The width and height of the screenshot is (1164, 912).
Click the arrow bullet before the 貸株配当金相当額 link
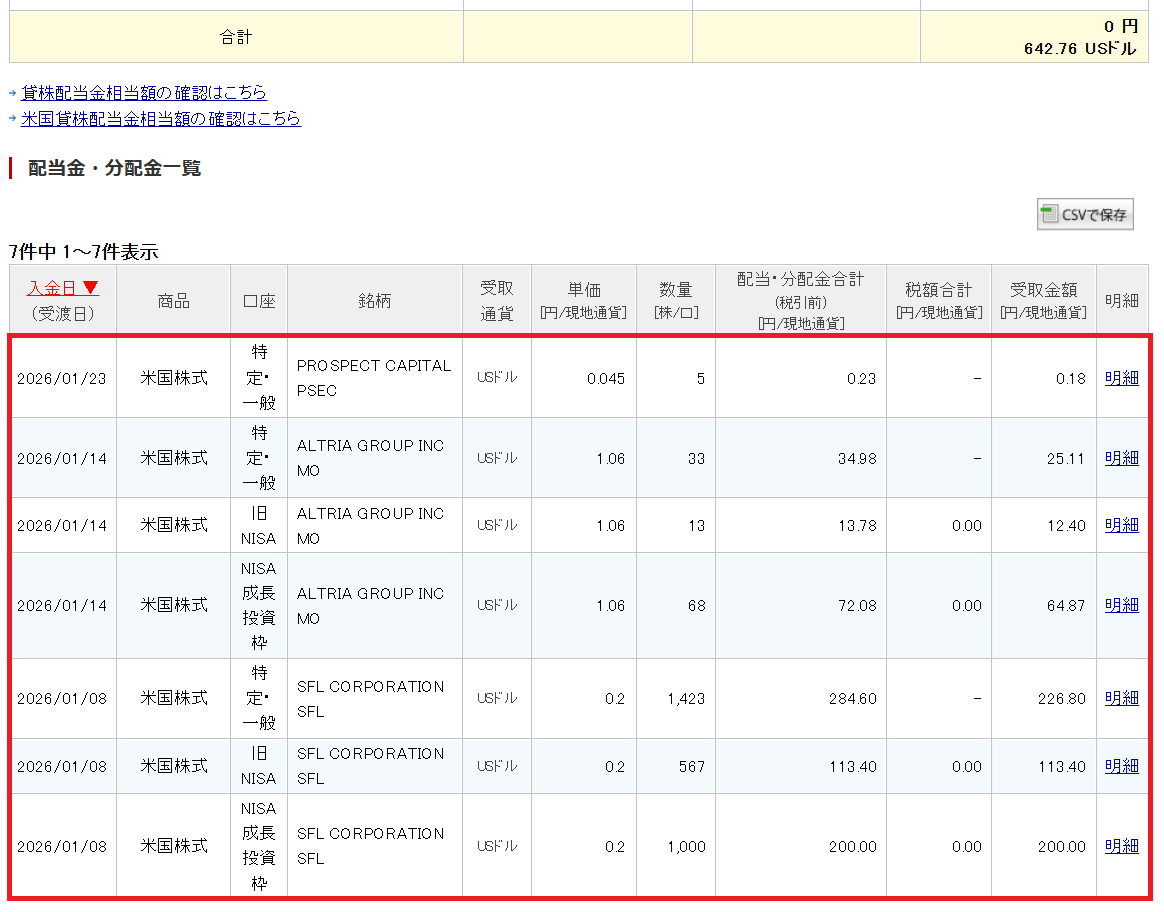tap(13, 94)
